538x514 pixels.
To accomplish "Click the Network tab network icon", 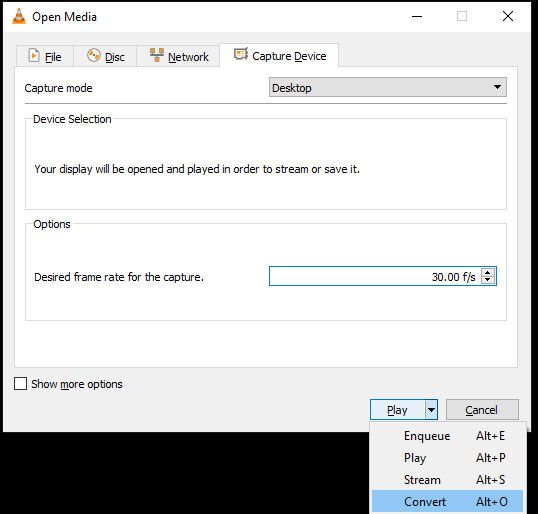I will [157, 55].
